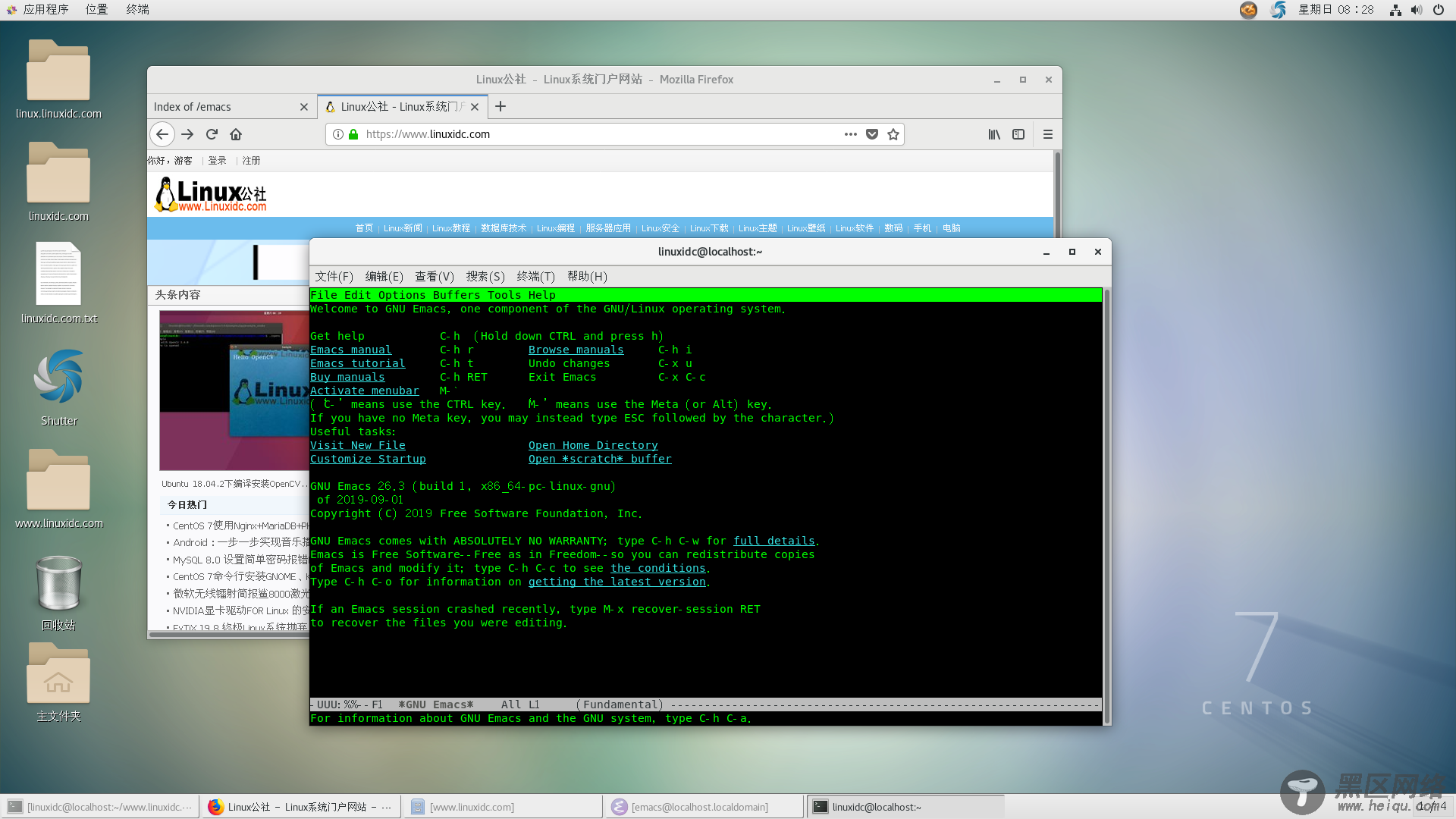Open Linux新闻 in site navigation bar

tap(403, 228)
